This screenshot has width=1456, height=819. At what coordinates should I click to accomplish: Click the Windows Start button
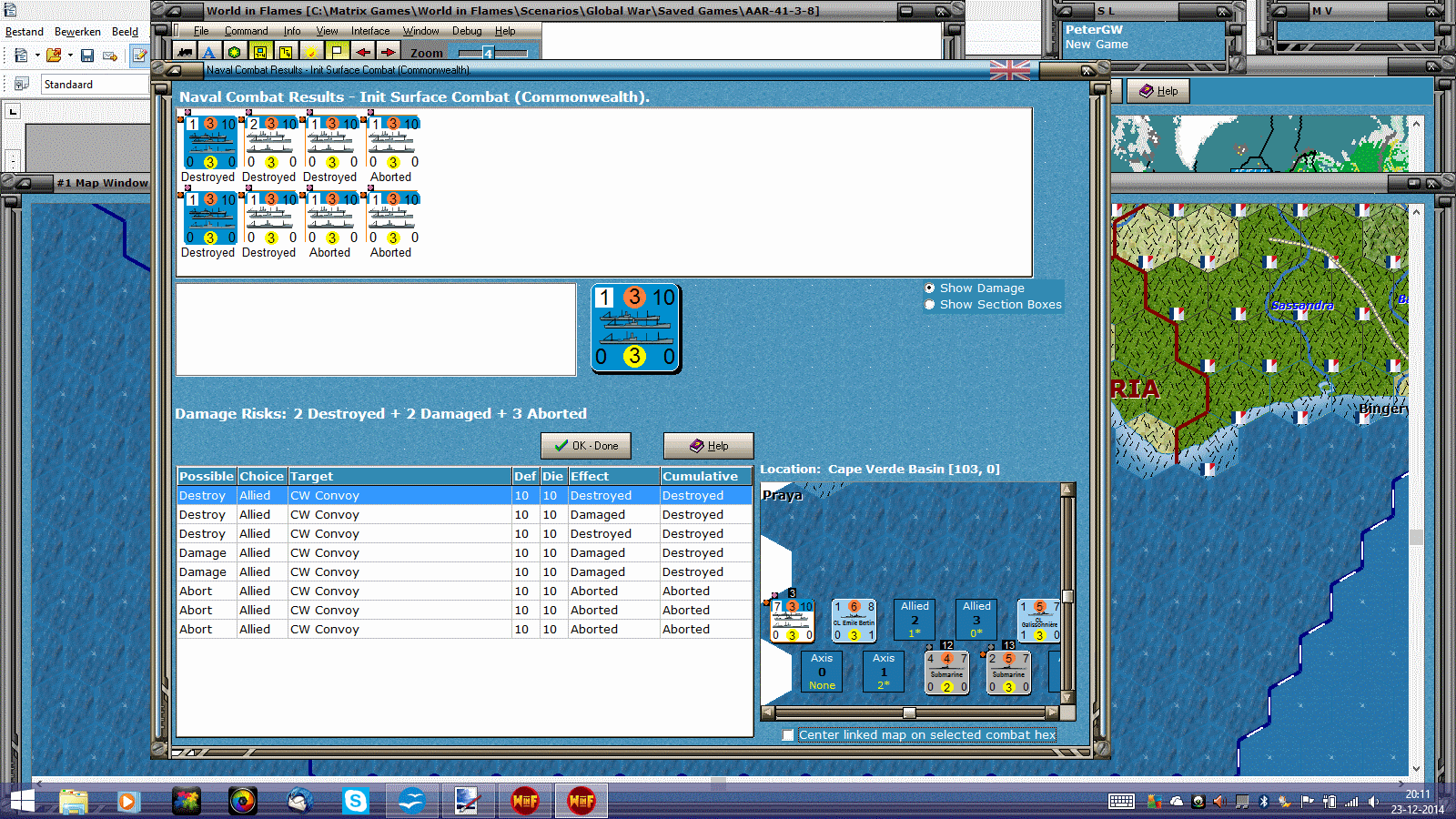22,801
